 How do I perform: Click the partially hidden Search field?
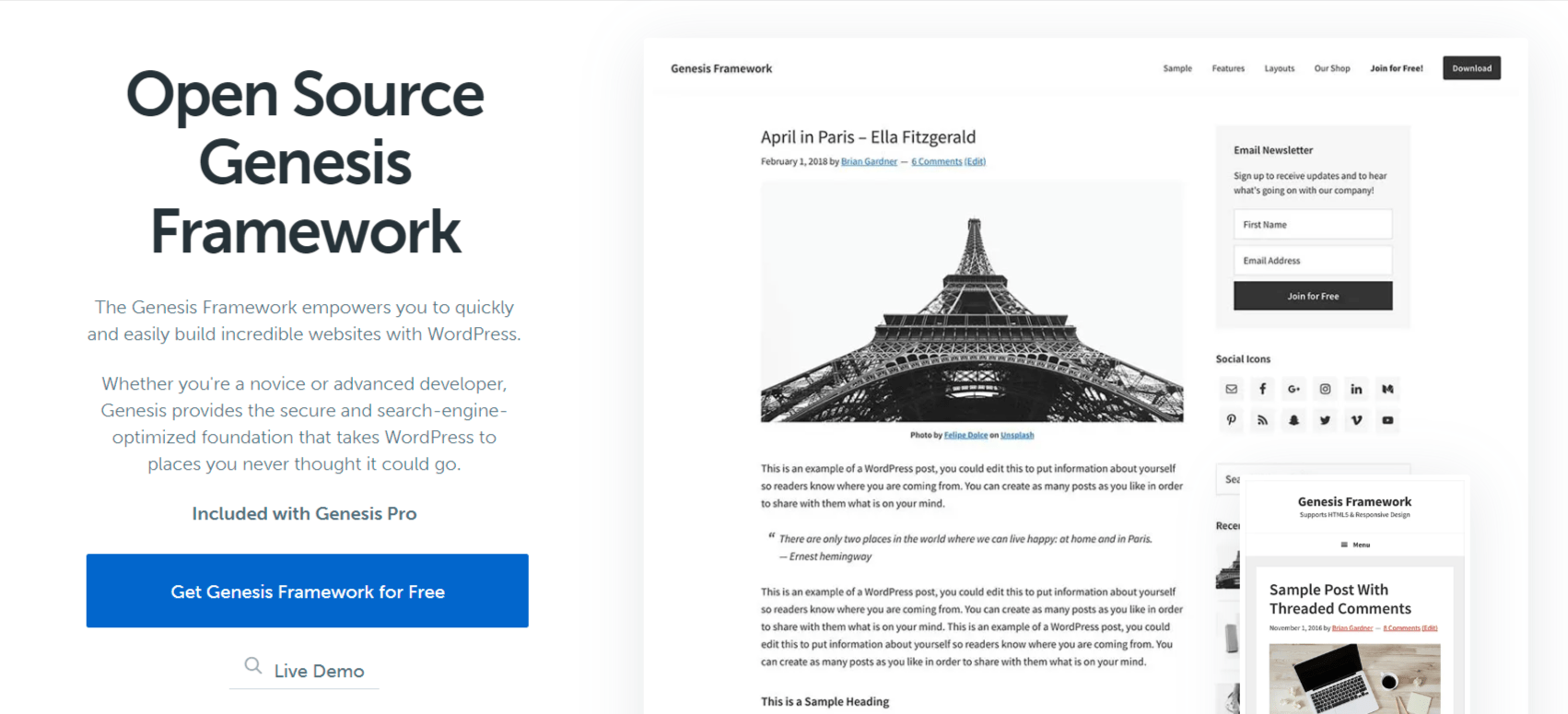(x=1230, y=479)
